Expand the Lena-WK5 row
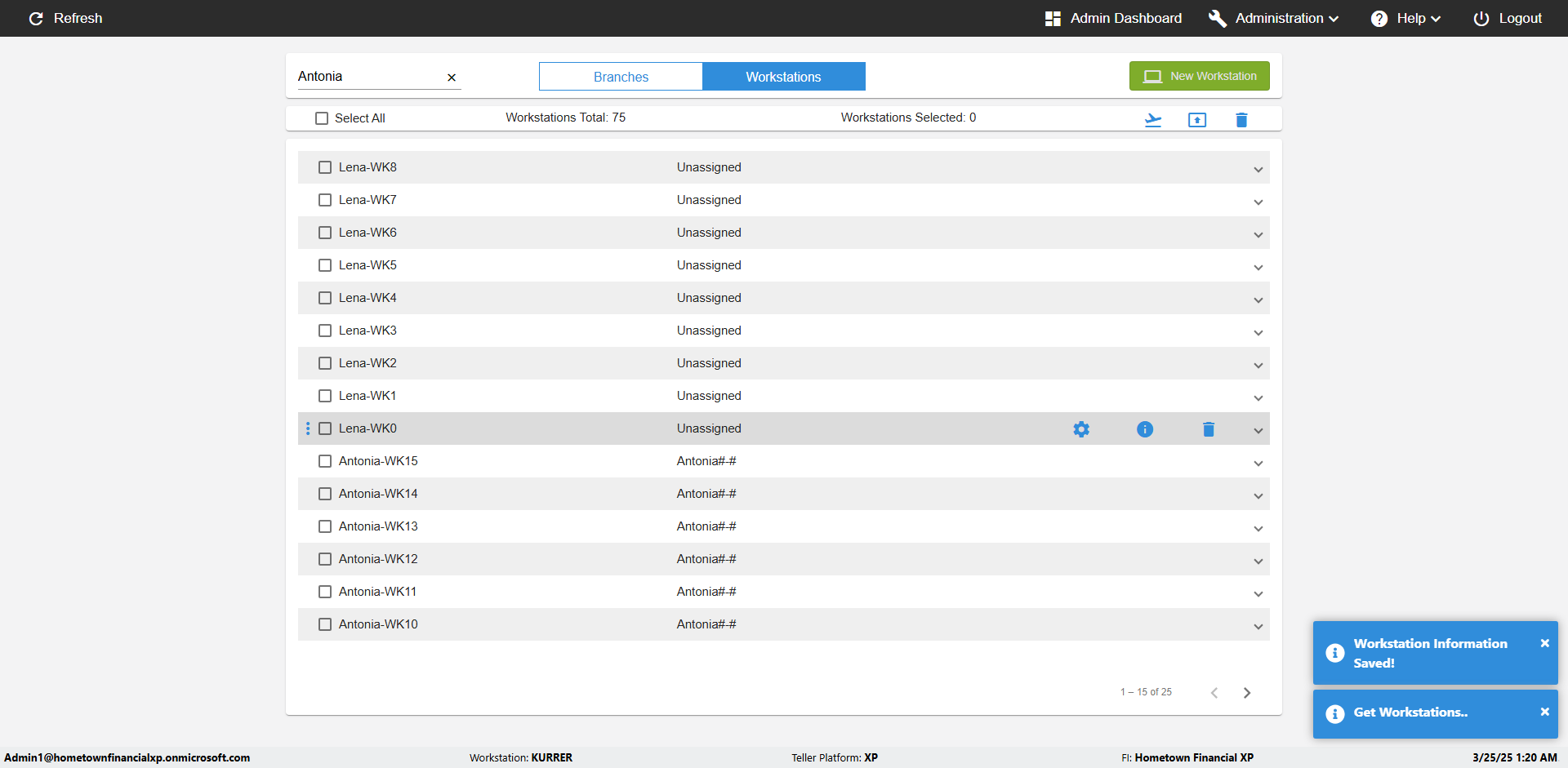Viewport: 1568px width, 768px height. click(x=1258, y=268)
